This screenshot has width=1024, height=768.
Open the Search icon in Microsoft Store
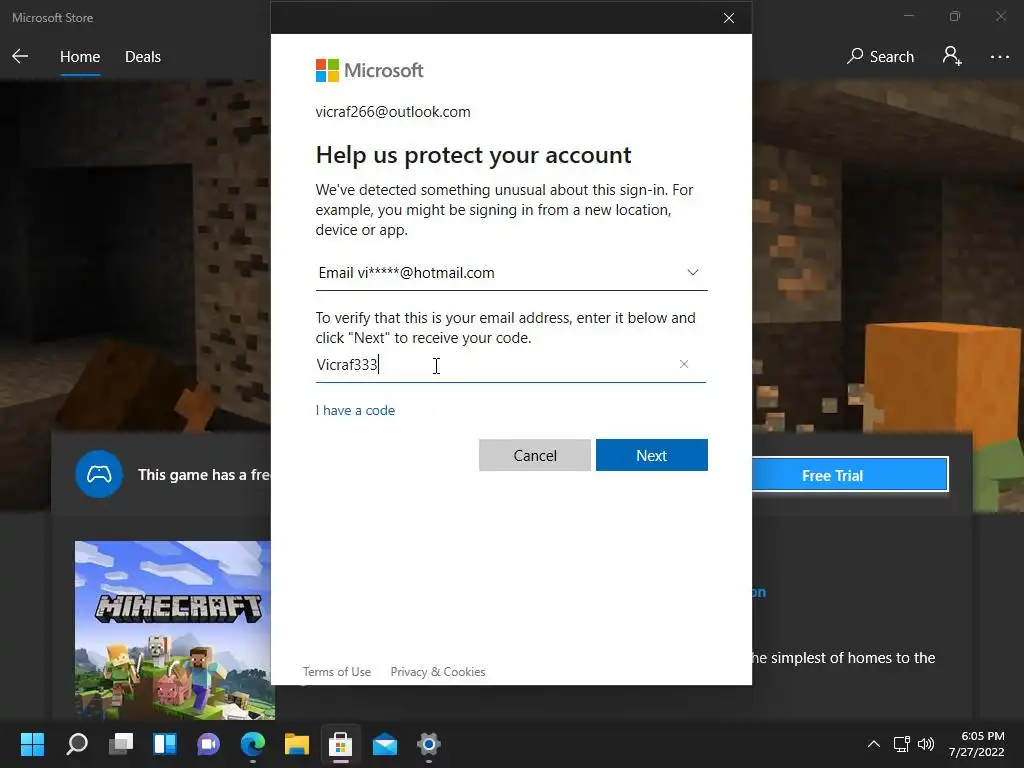click(x=854, y=56)
